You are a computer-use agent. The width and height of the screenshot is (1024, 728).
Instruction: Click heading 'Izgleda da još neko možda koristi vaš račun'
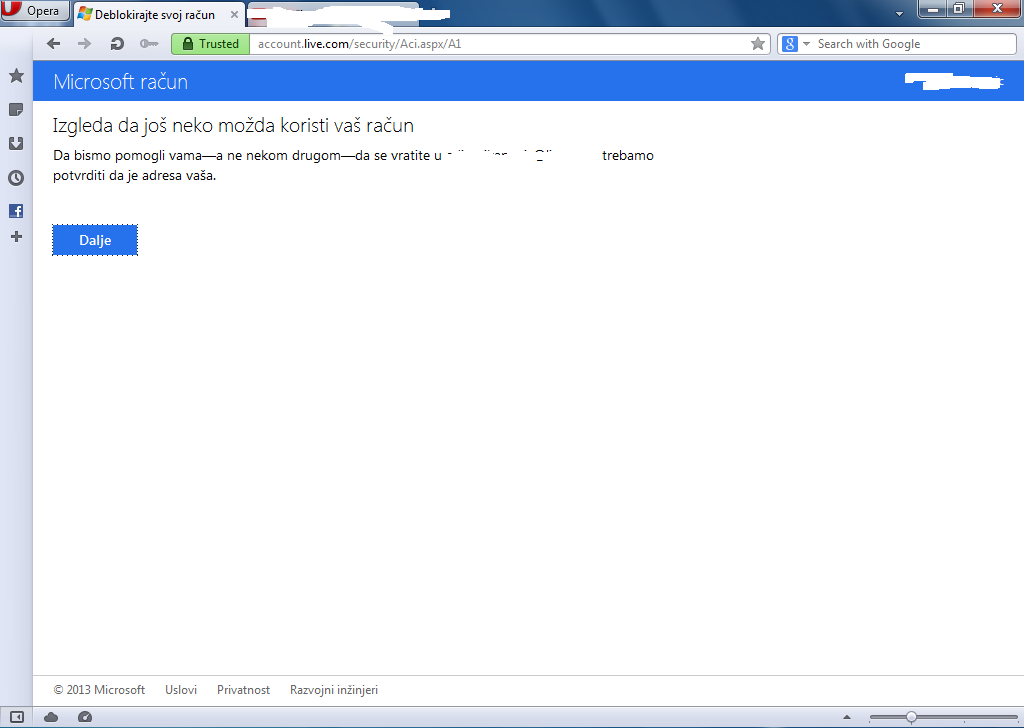coord(233,125)
